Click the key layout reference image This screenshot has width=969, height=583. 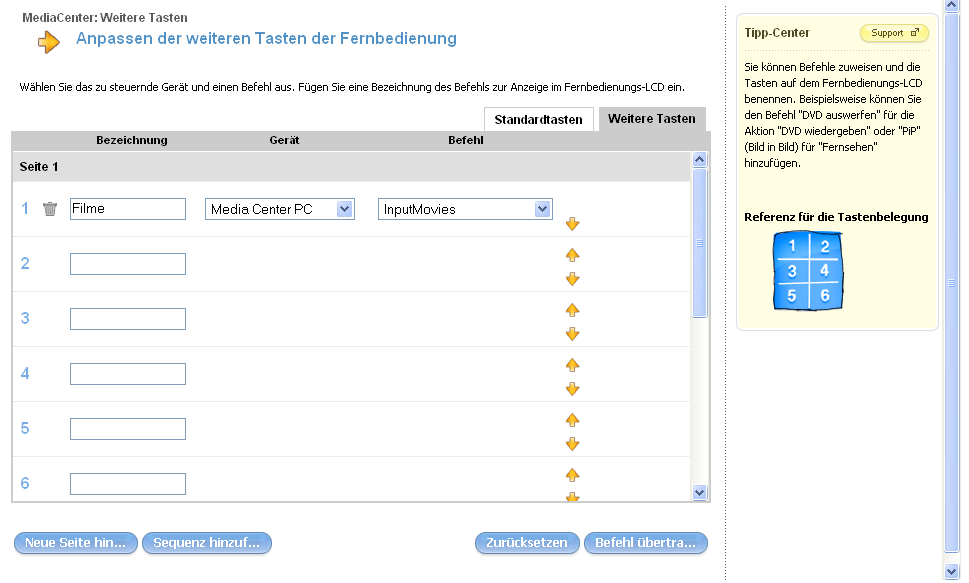[x=808, y=270]
